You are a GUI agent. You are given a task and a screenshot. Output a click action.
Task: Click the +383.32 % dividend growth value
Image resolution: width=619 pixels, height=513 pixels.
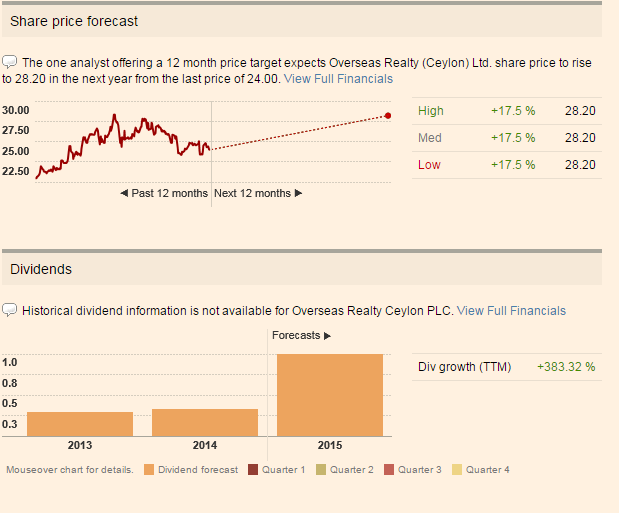[x=566, y=367]
